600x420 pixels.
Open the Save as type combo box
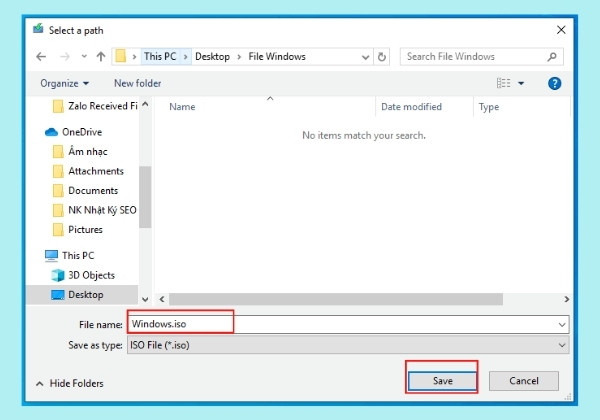tap(348, 345)
